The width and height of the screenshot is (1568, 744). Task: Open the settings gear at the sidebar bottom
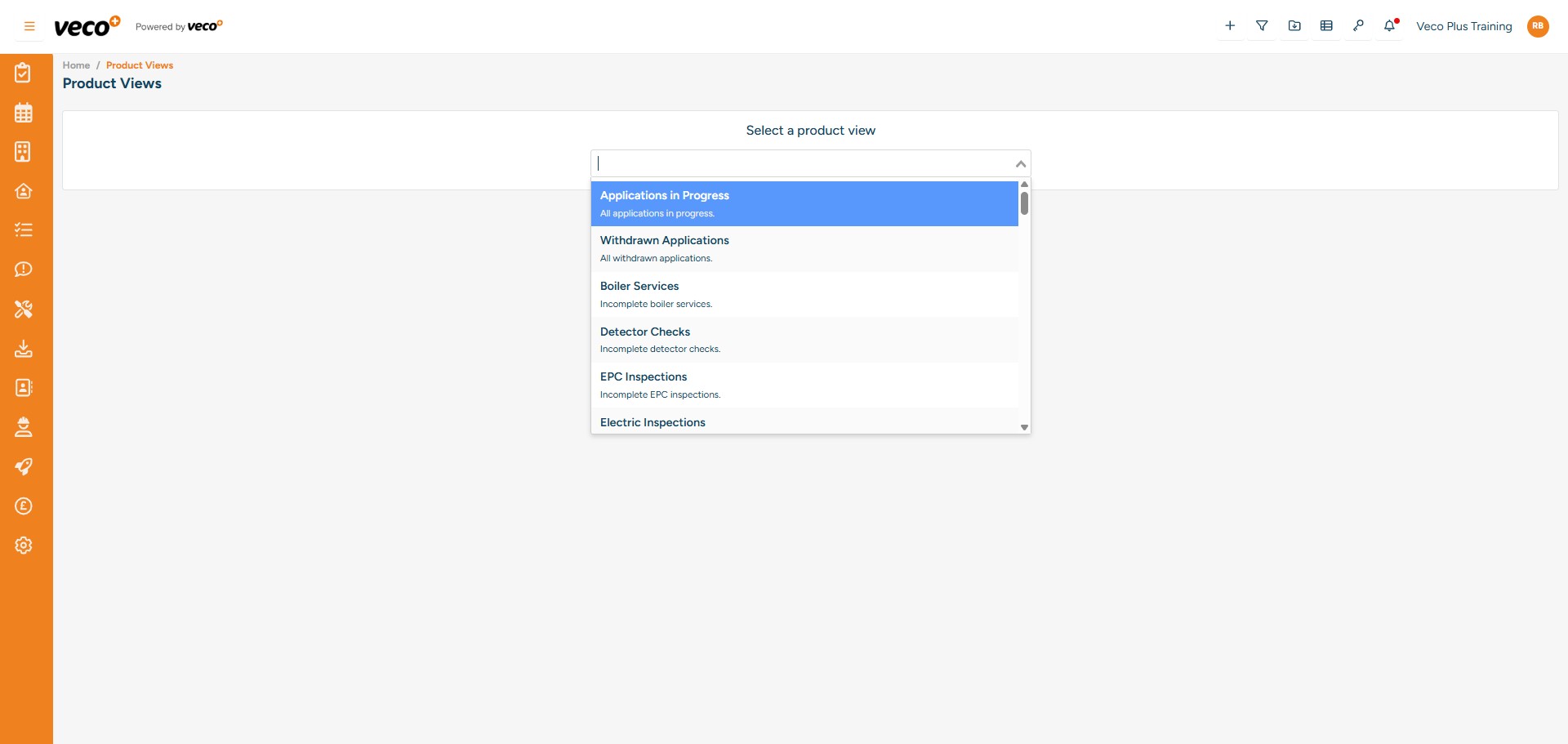24,545
